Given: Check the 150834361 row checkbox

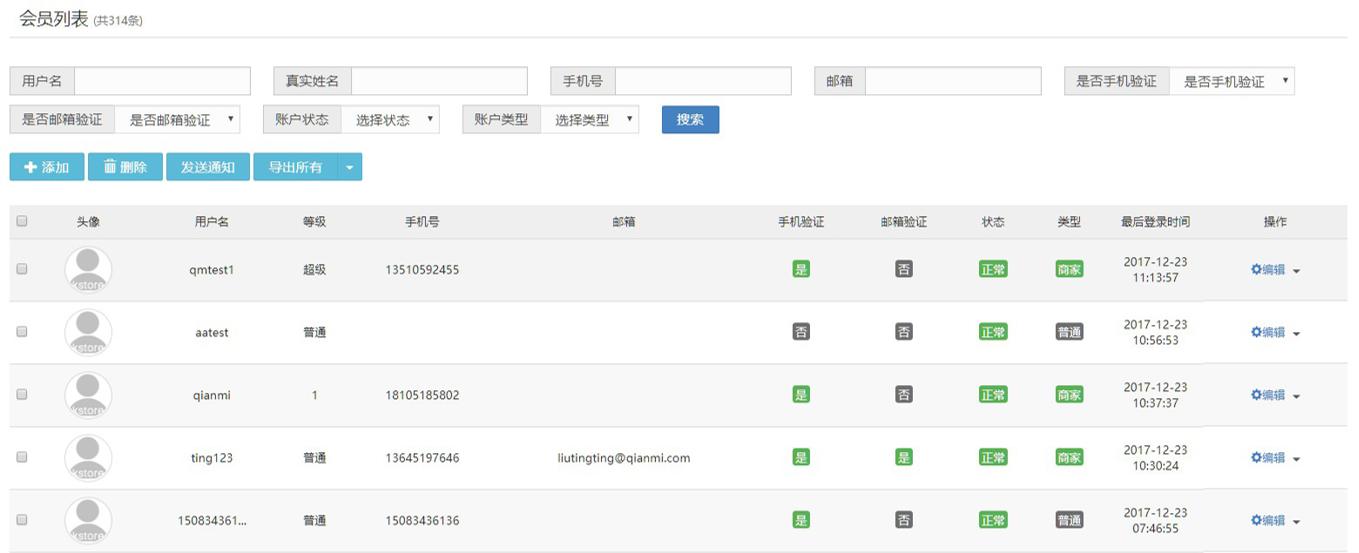Looking at the screenshot, I should tap(22, 520).
